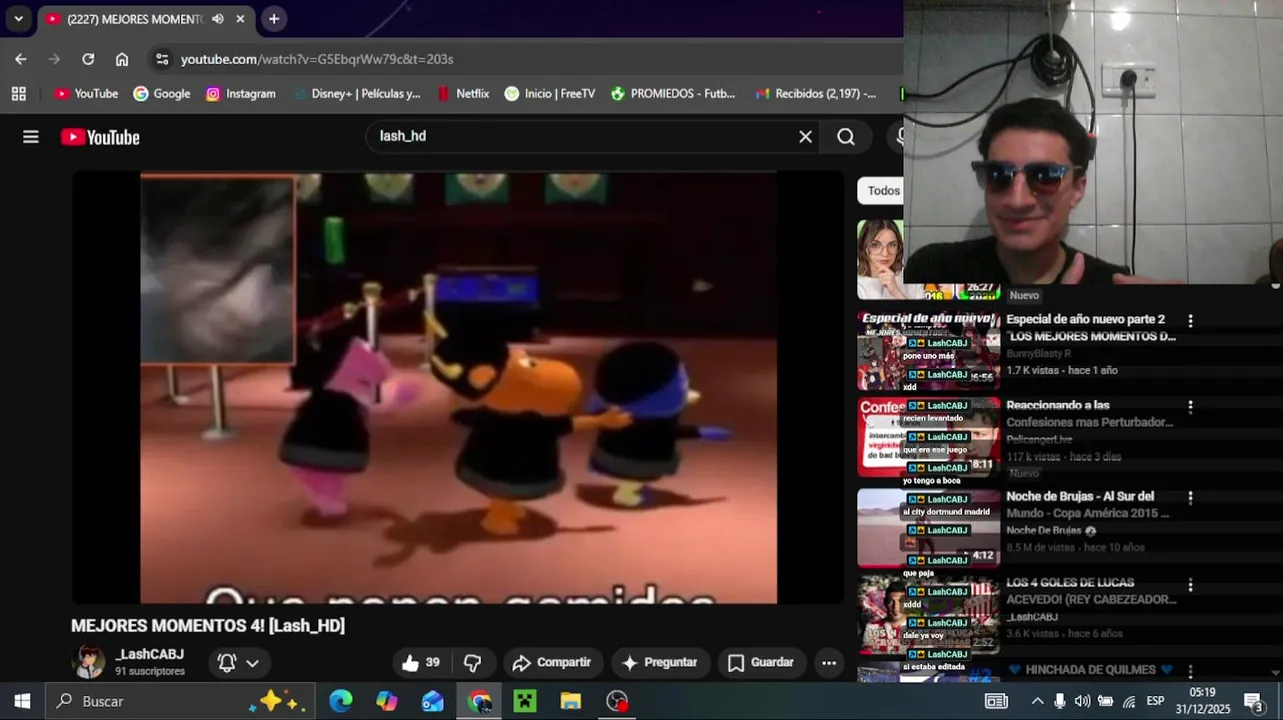Open options for Noche de Brujas video

click(x=1190, y=497)
